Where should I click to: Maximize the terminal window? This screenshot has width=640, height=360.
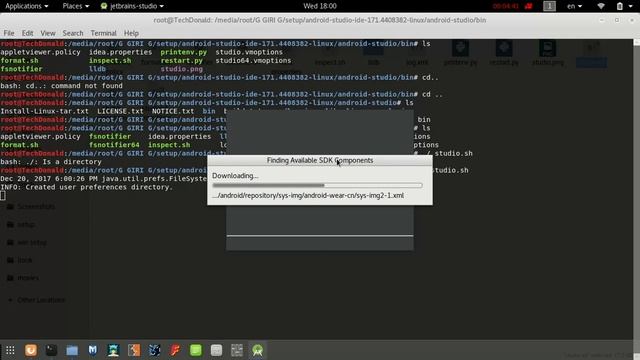tap(617, 20)
